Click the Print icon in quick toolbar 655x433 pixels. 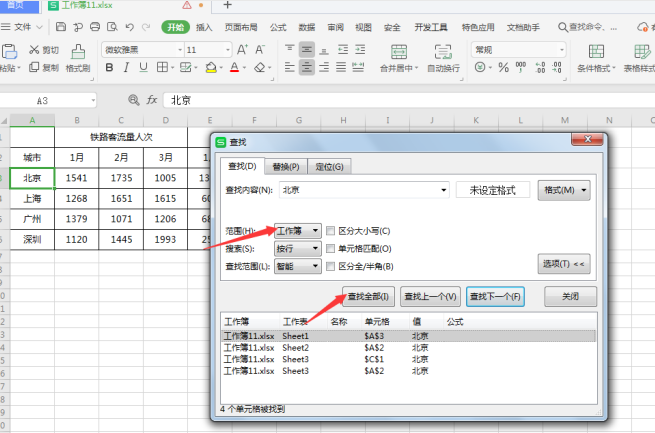(95, 27)
